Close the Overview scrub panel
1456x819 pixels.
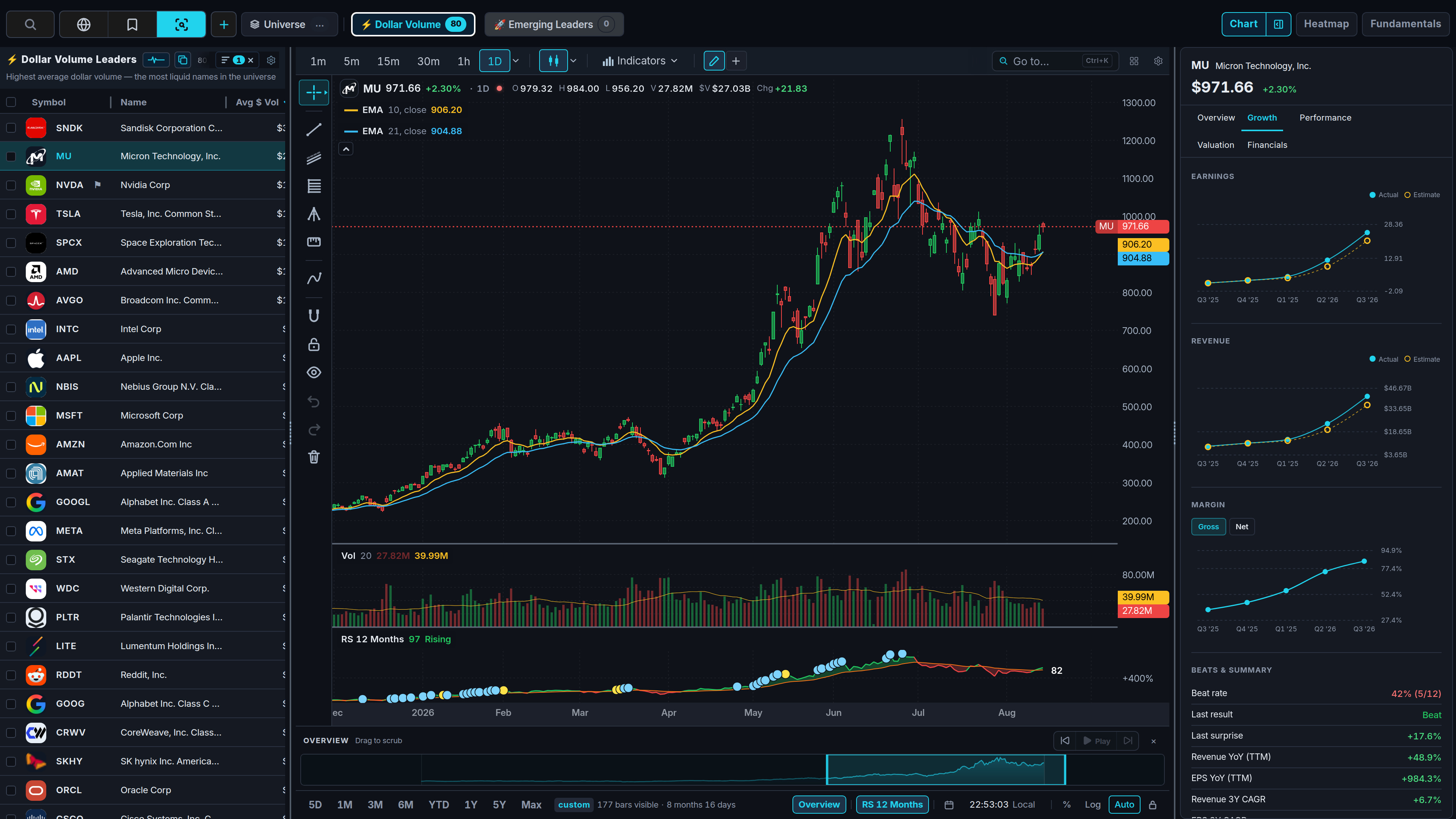pos(1153,741)
